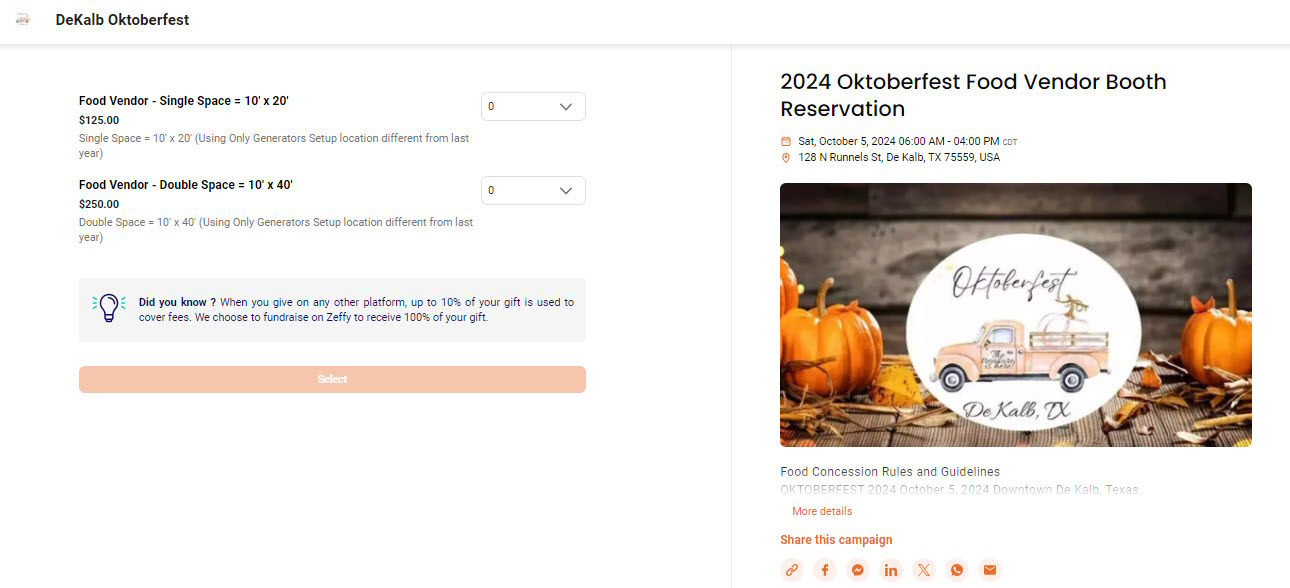Viewport: 1290px width, 588px height.
Task: Open Double Space quantity dropdown
Action: tap(533, 191)
